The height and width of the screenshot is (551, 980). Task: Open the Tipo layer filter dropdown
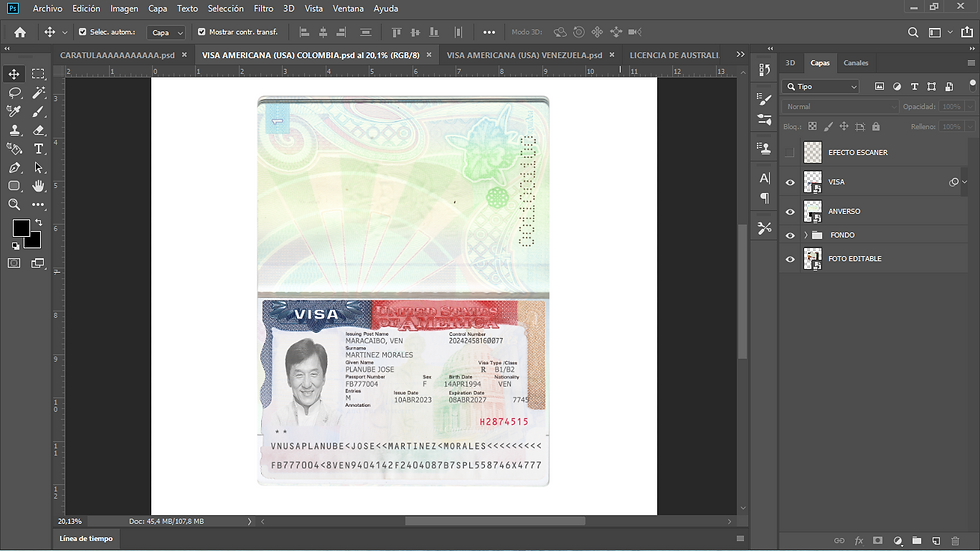click(821, 87)
